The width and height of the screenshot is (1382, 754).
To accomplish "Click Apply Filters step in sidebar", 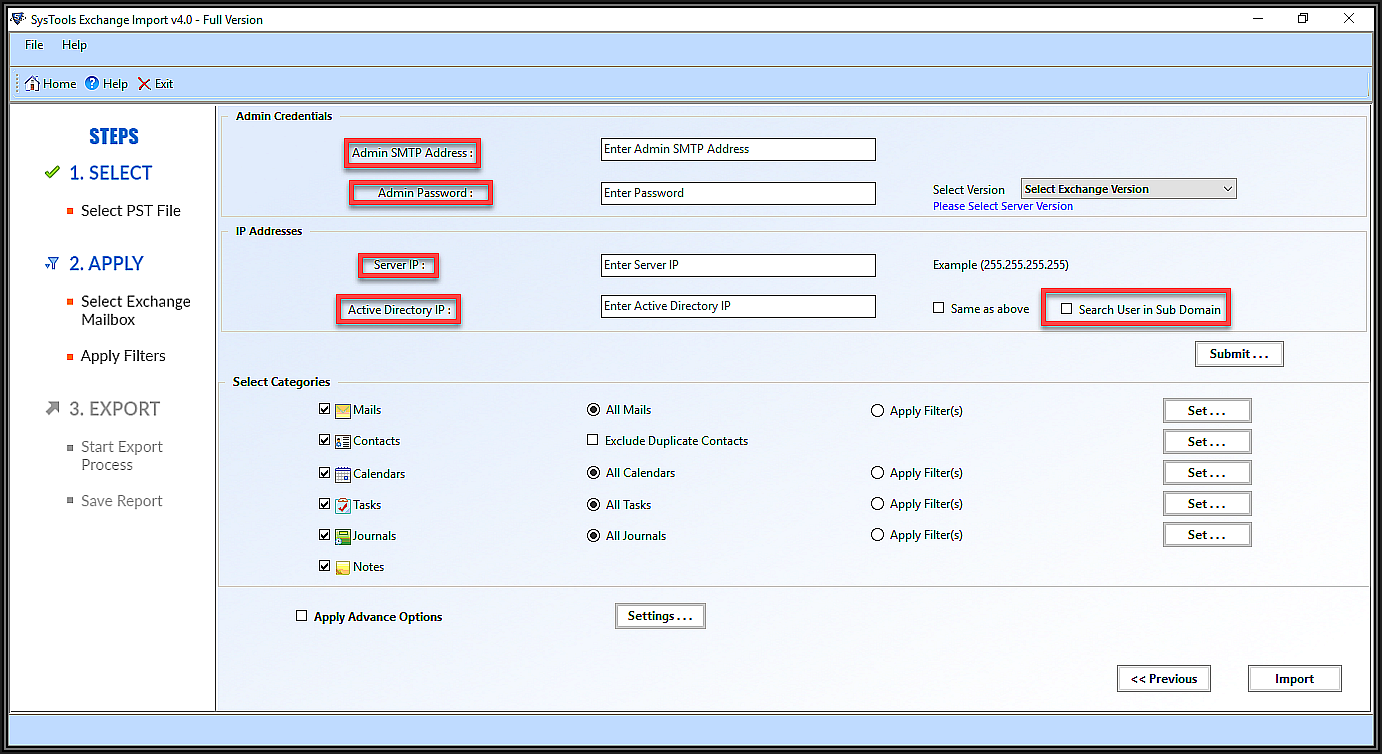I will coord(123,356).
